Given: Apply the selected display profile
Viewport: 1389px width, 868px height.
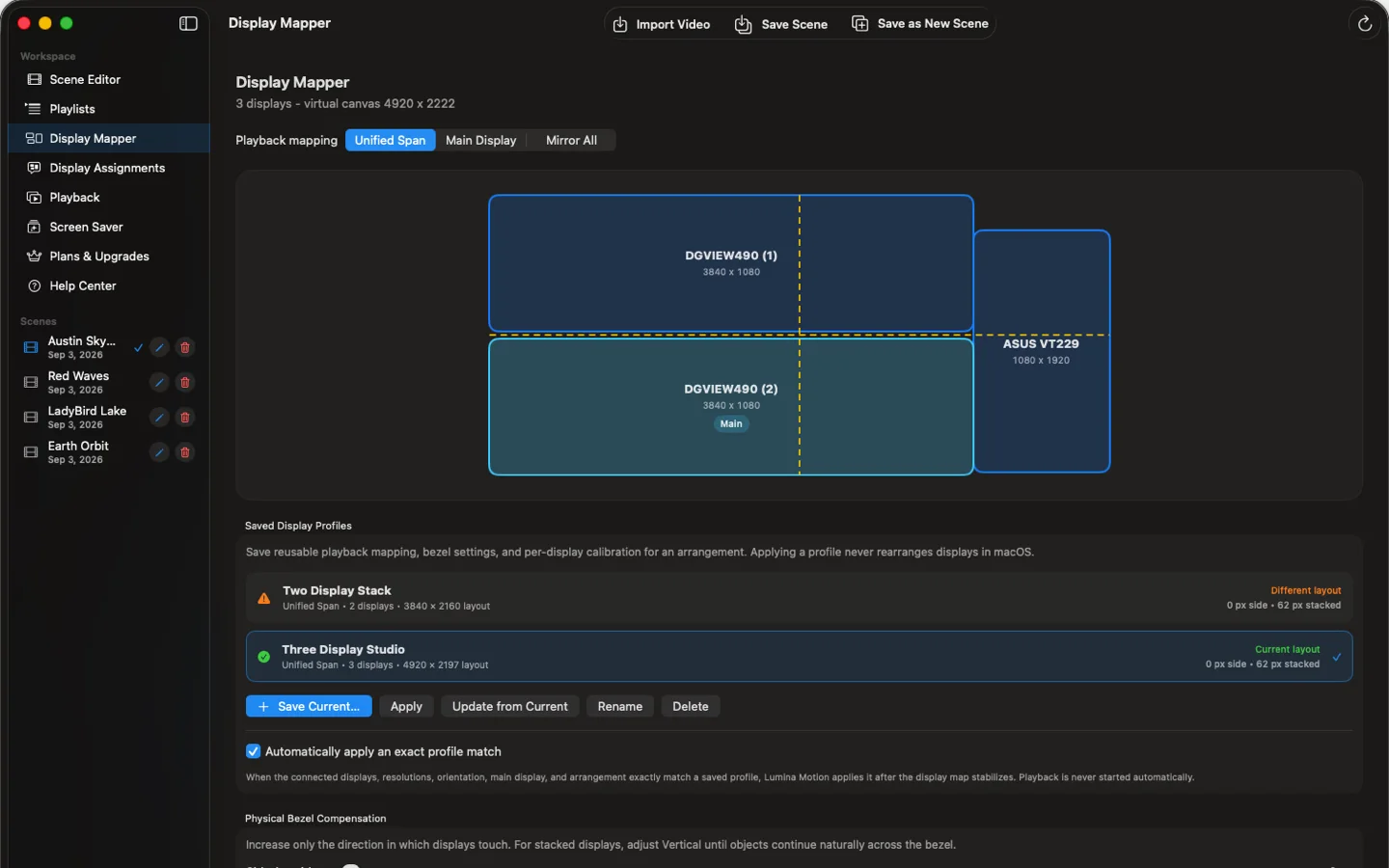Looking at the screenshot, I should [x=406, y=706].
